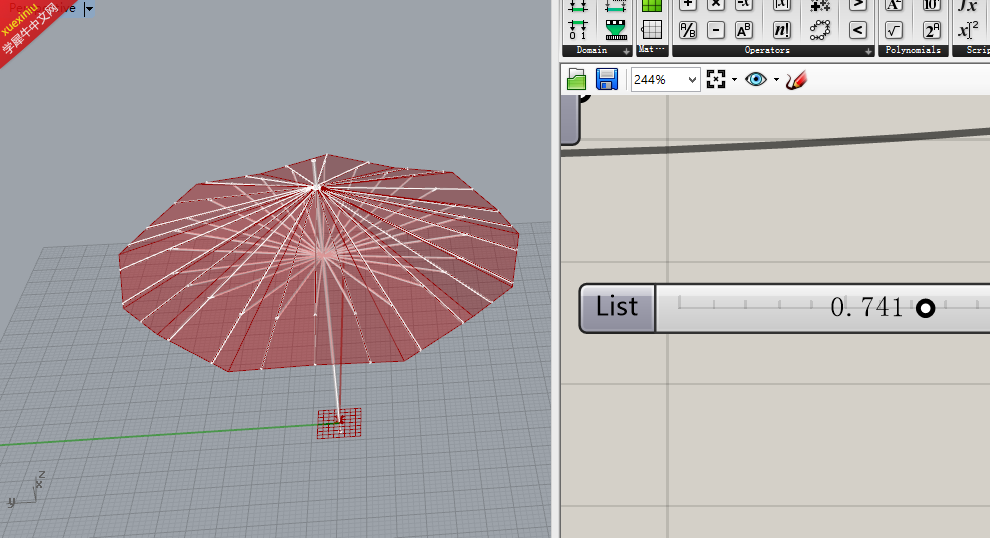Click the List slider name label
Viewport: 990px width, 538px height.
point(617,308)
